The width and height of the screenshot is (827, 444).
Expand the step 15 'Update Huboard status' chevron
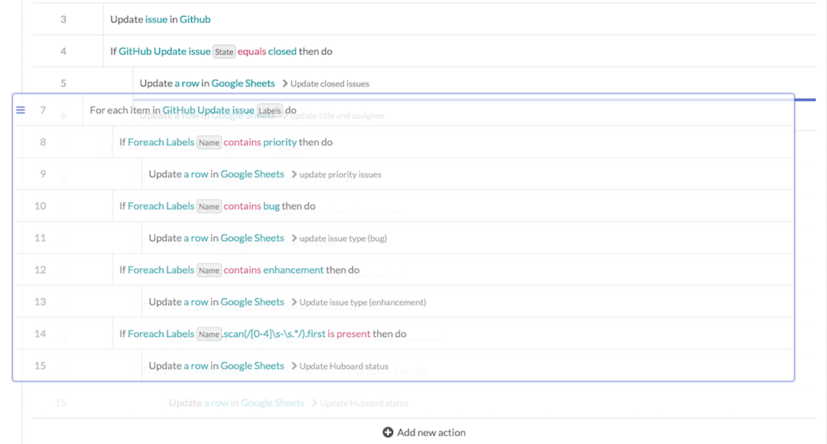(294, 365)
